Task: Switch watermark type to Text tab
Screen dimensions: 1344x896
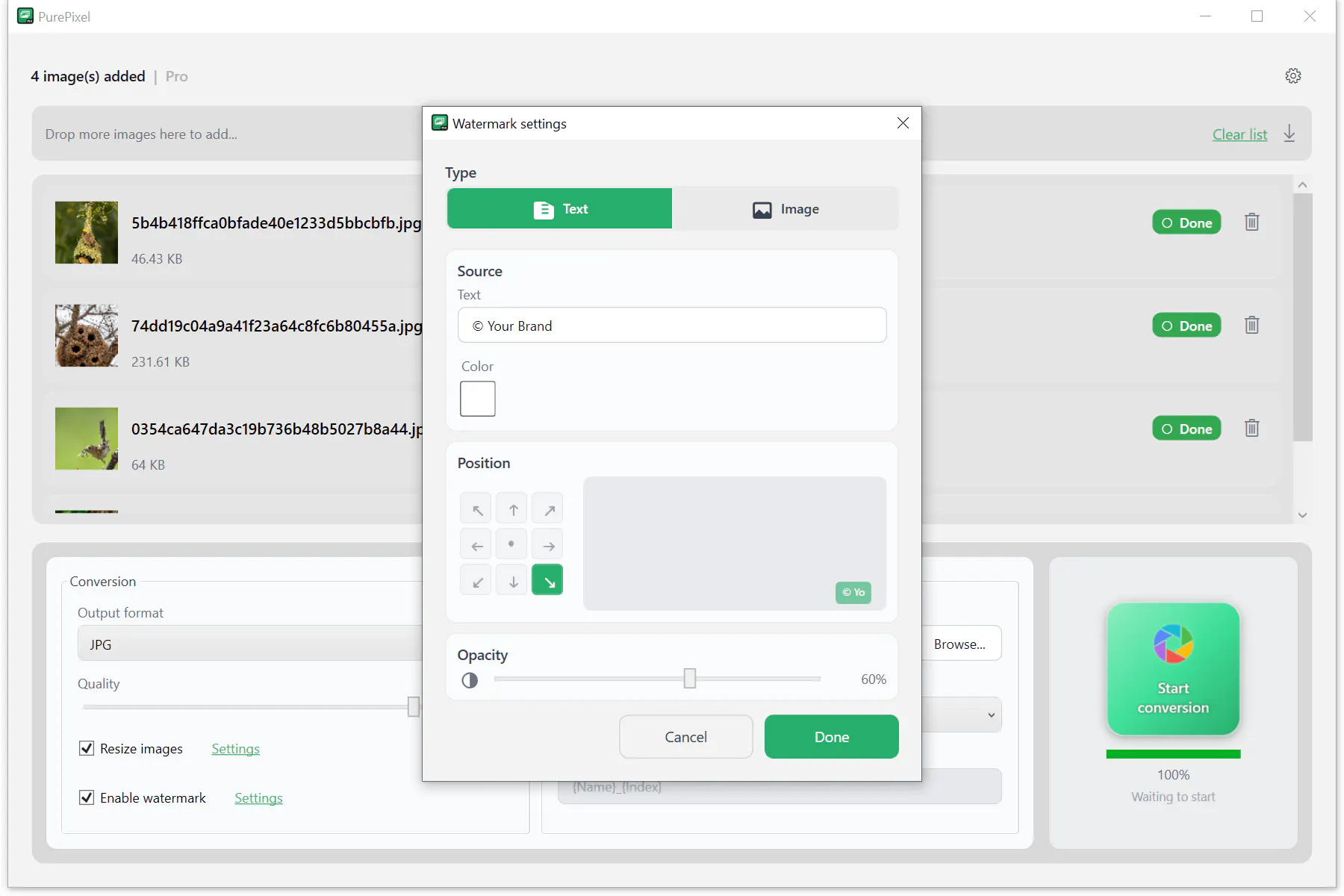Action: tap(560, 209)
